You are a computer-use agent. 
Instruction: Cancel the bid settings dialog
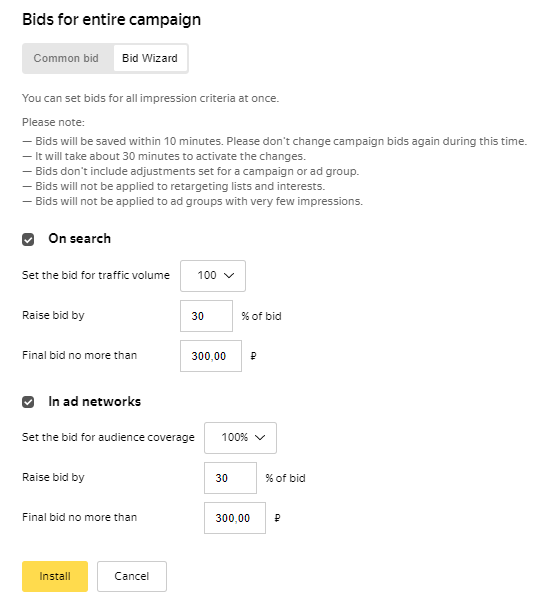pos(132,576)
